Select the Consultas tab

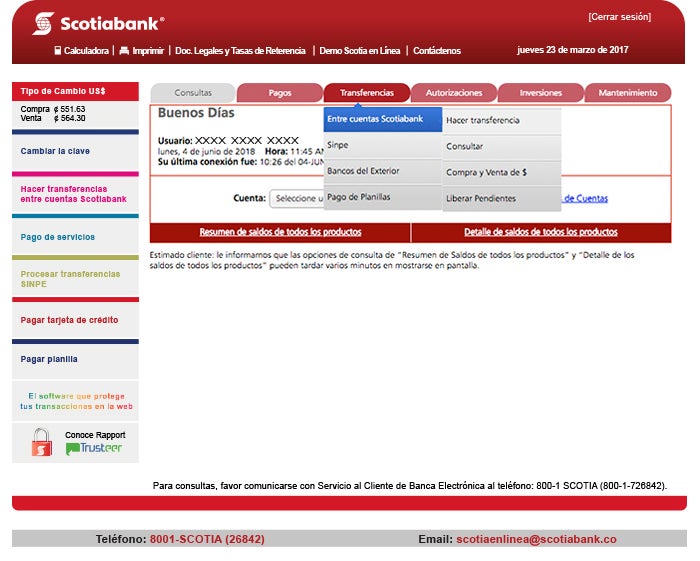193,93
